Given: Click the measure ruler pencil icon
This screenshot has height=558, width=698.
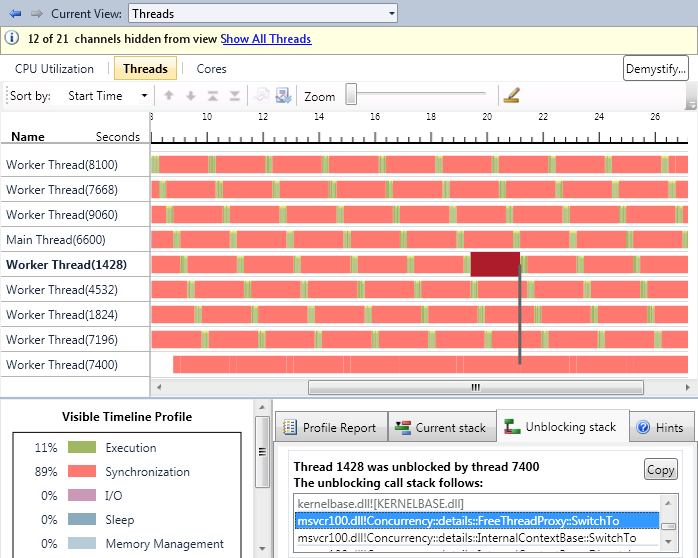Looking at the screenshot, I should coord(512,95).
